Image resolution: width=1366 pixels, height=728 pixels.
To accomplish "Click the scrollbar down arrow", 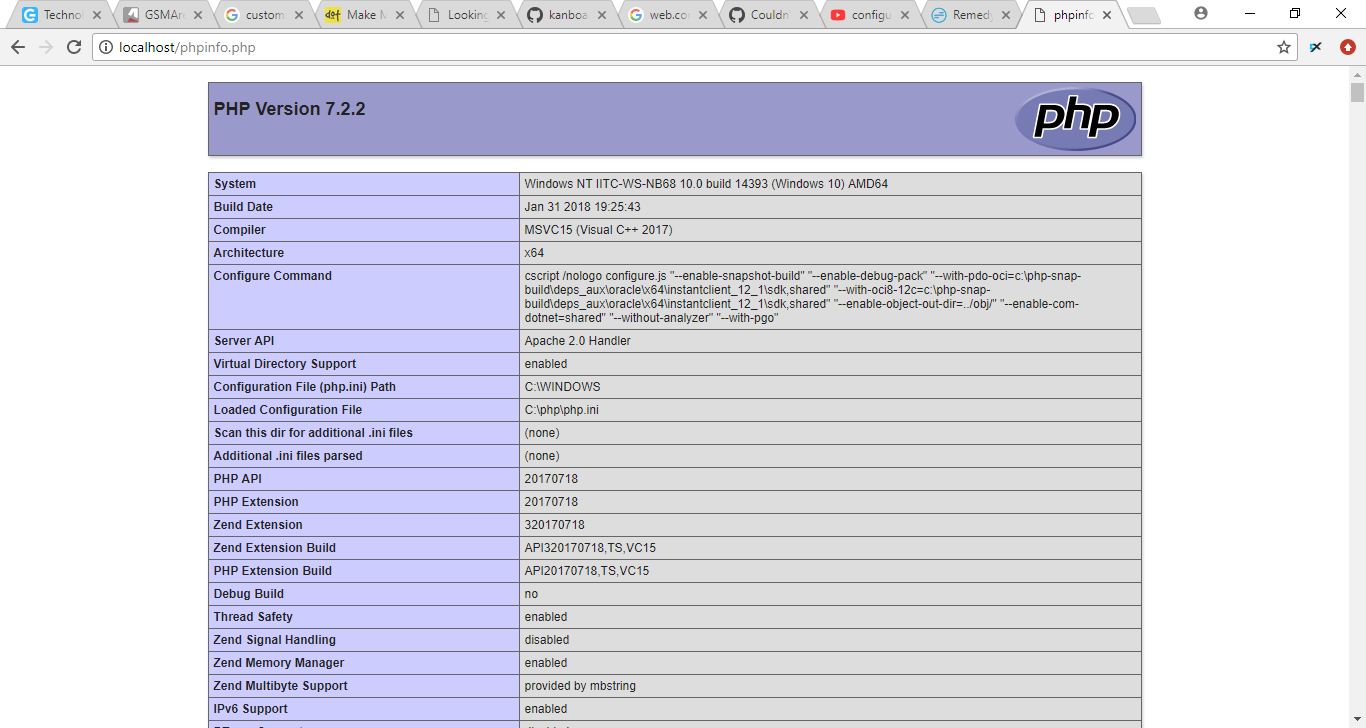I will pos(1357,720).
